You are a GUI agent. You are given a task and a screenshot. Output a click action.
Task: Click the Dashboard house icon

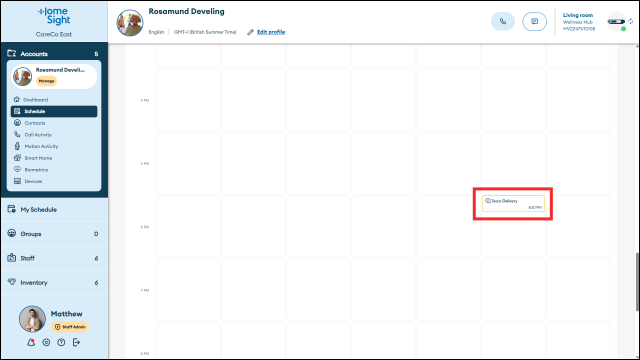pos(17,99)
